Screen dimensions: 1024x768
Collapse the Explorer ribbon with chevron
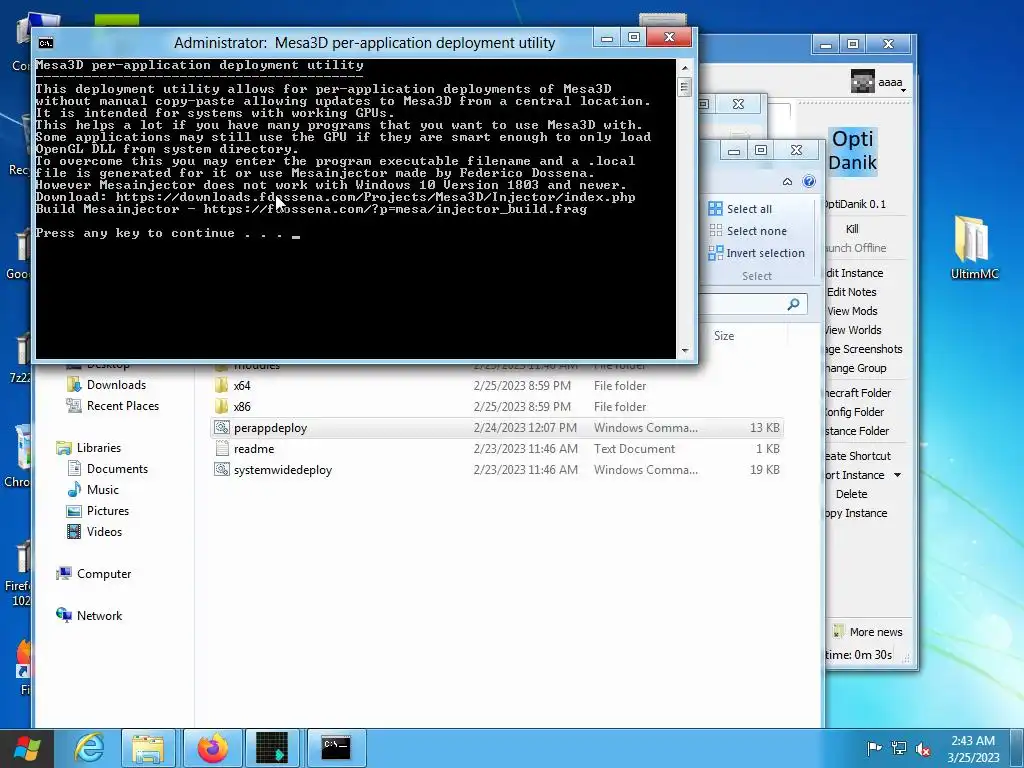click(787, 182)
